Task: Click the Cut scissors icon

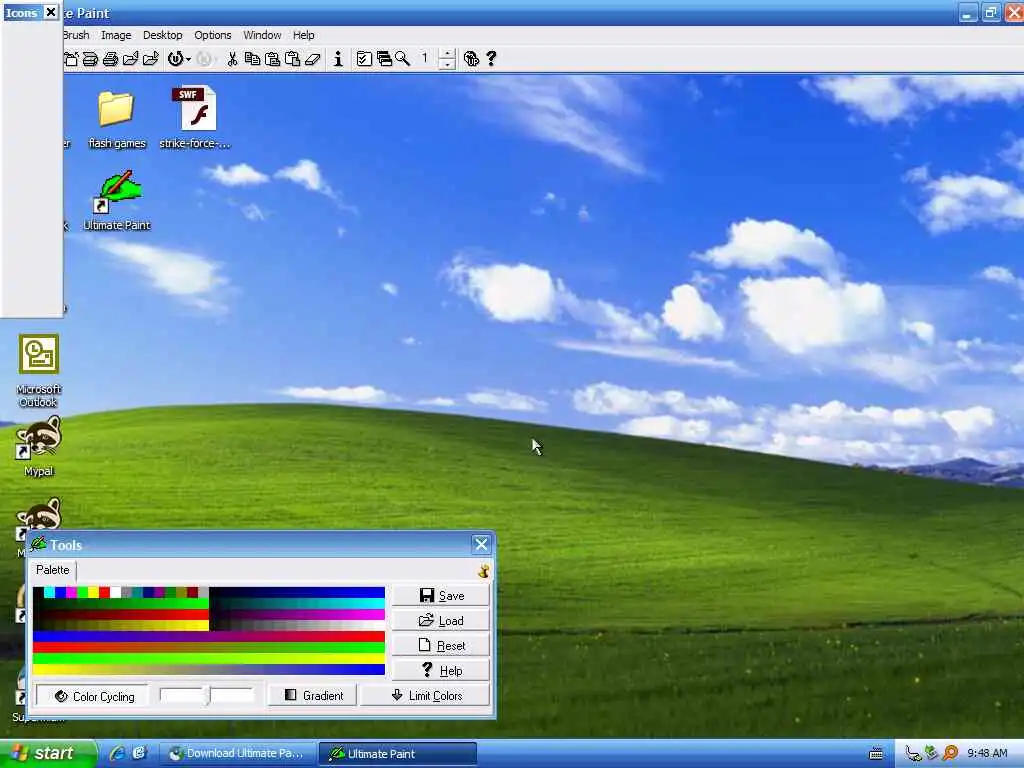Action: tap(232, 59)
